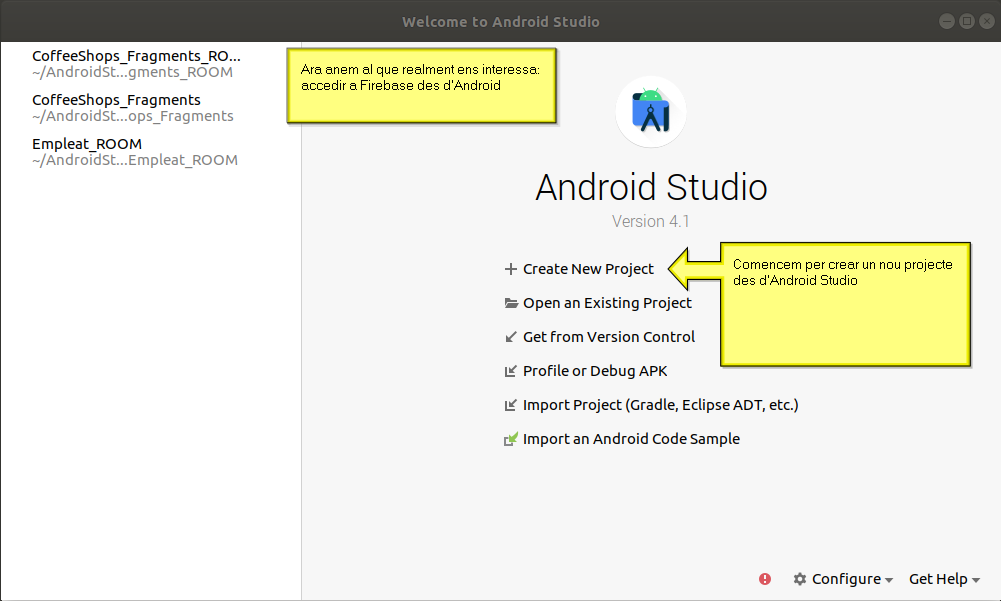The width and height of the screenshot is (1001, 601).
Task: Open recent project Empleat_ROOM
Action: 87,144
